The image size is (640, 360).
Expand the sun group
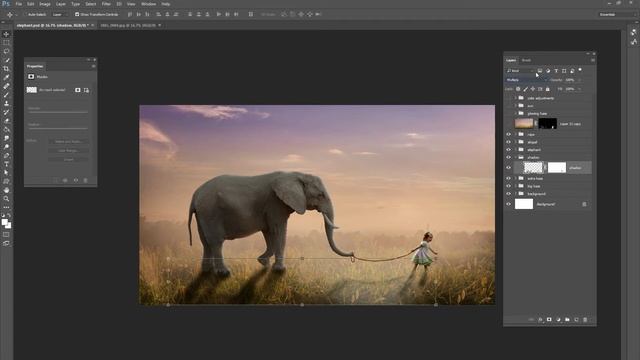(516, 106)
